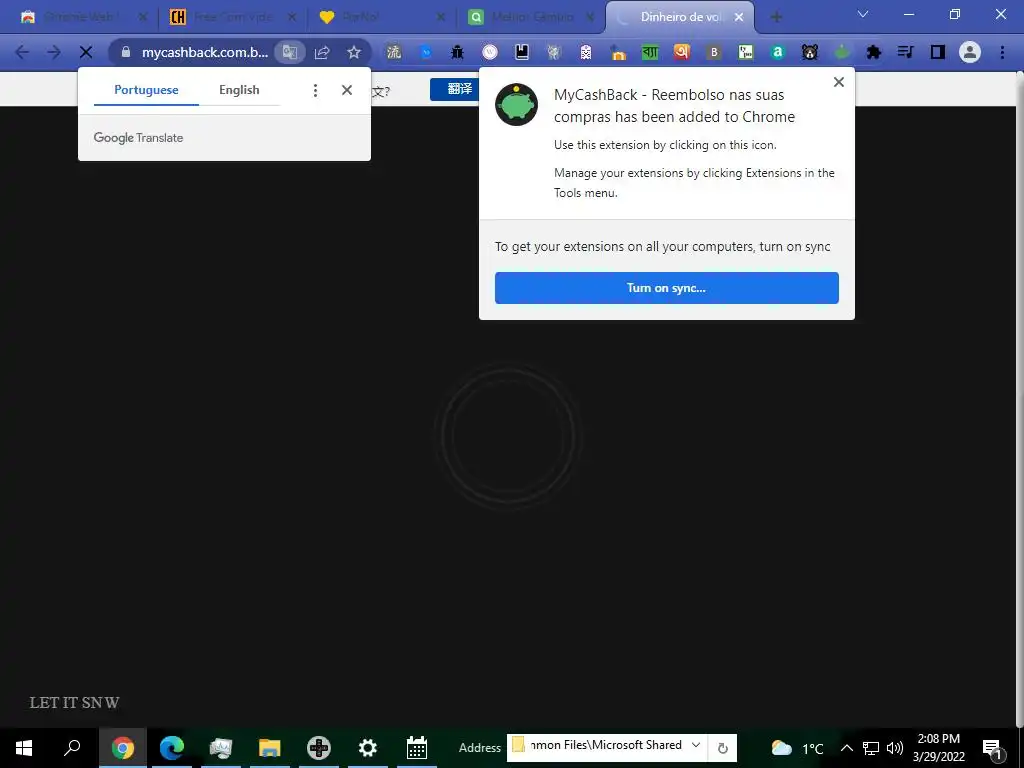Share this page from the address bar
1024x768 pixels.
pos(322,52)
